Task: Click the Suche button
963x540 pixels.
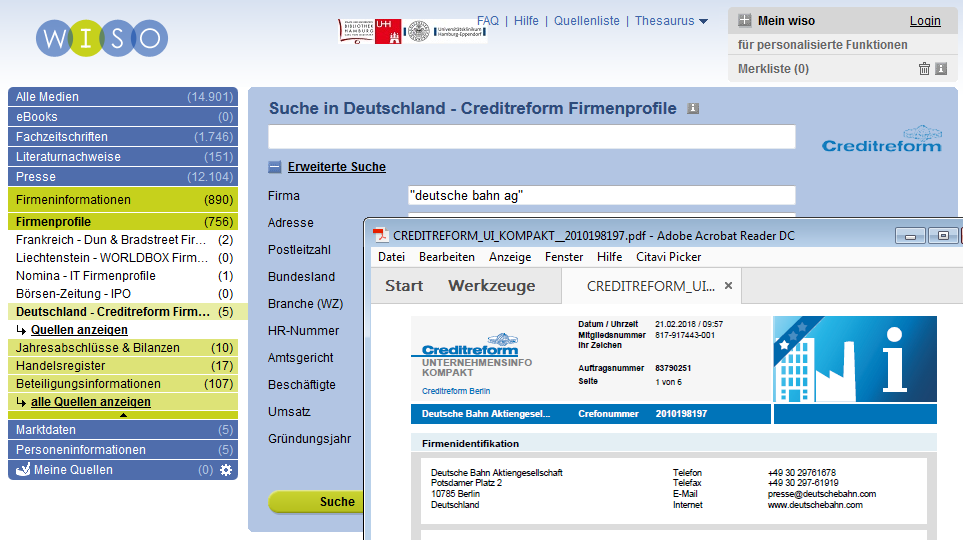Action: coord(316,502)
